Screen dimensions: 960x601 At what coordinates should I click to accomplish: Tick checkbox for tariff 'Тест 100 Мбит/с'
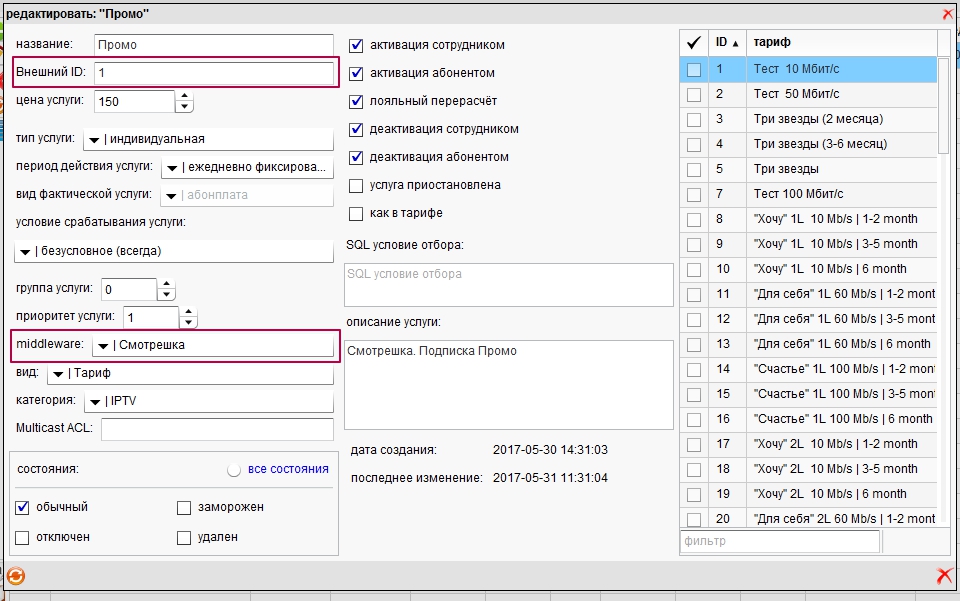pos(693,194)
